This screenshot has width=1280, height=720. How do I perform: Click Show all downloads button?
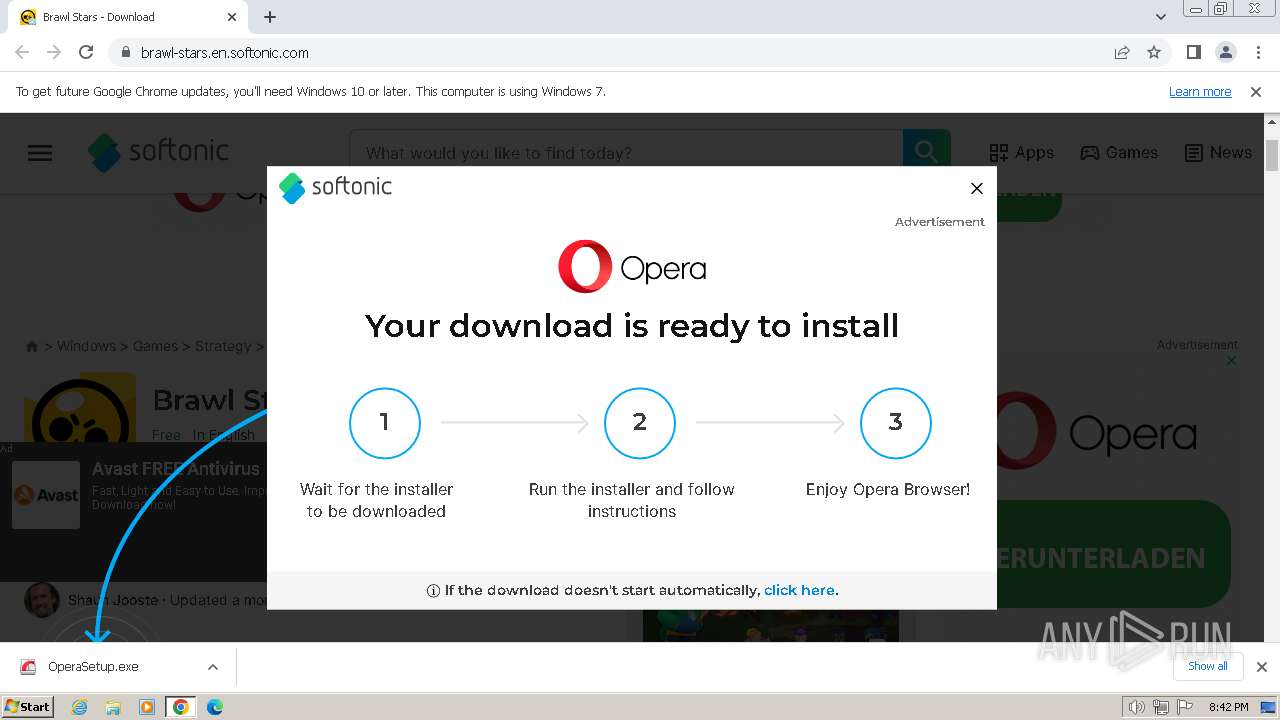(1208, 666)
